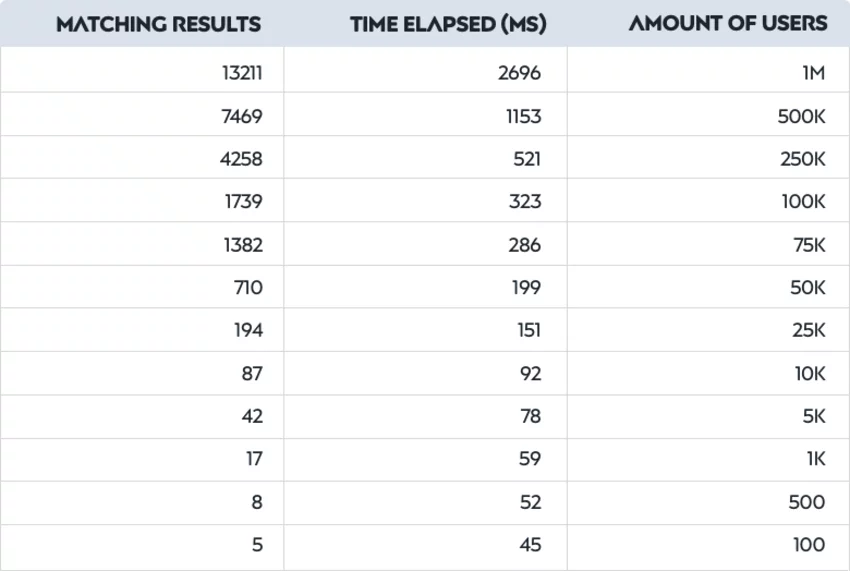Select the 52 time elapsed cell
The image size is (850, 571).
pos(426,503)
